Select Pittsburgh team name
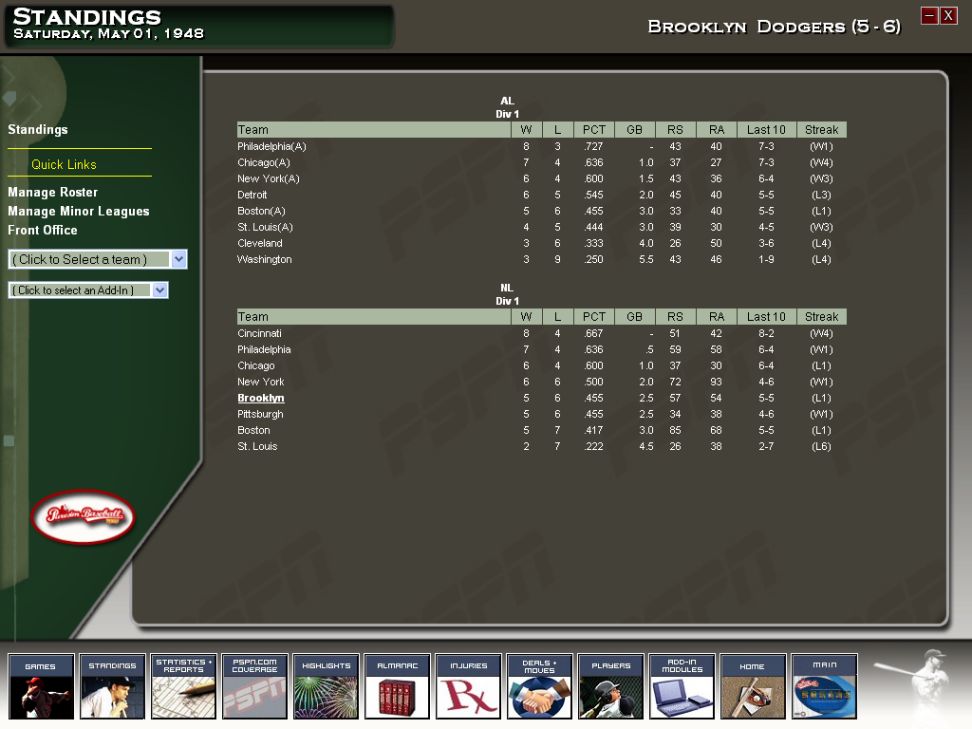The image size is (972, 729). (x=260, y=414)
